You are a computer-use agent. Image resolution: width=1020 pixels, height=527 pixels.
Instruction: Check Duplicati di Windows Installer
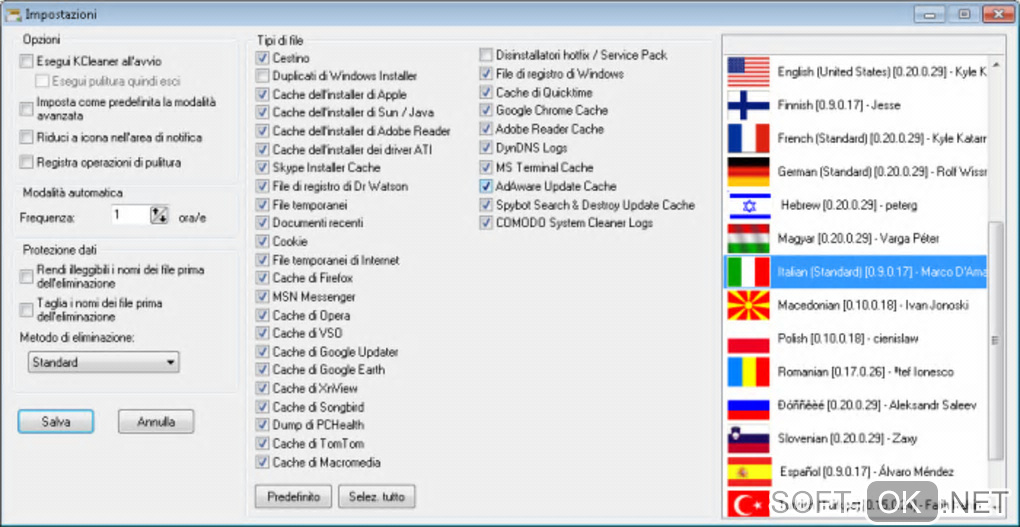[x=262, y=76]
